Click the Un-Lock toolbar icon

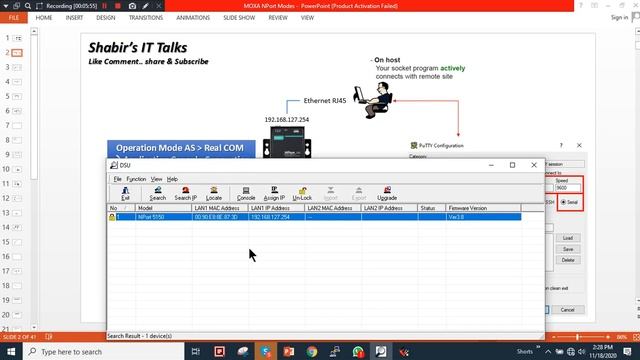[302, 193]
